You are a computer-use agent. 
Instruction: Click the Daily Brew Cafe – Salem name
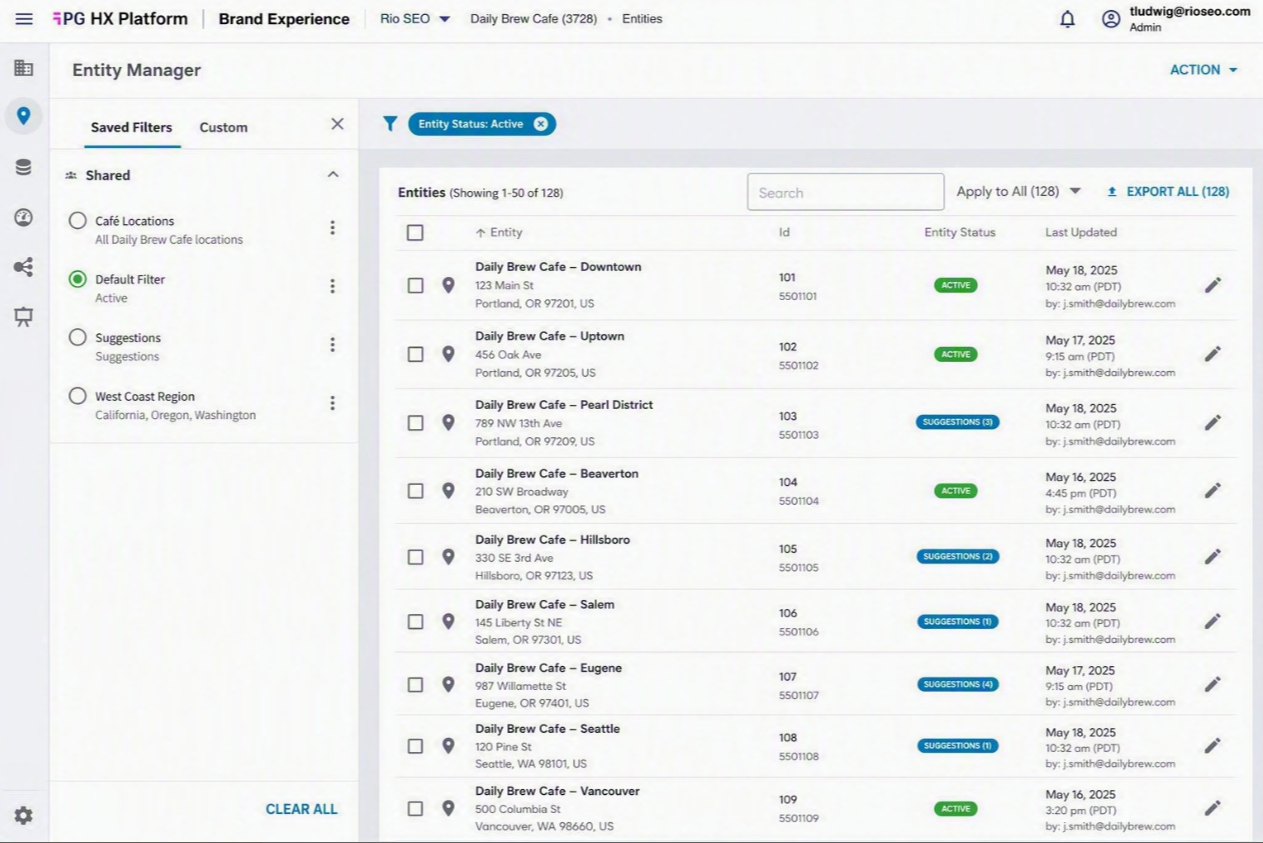click(545, 605)
